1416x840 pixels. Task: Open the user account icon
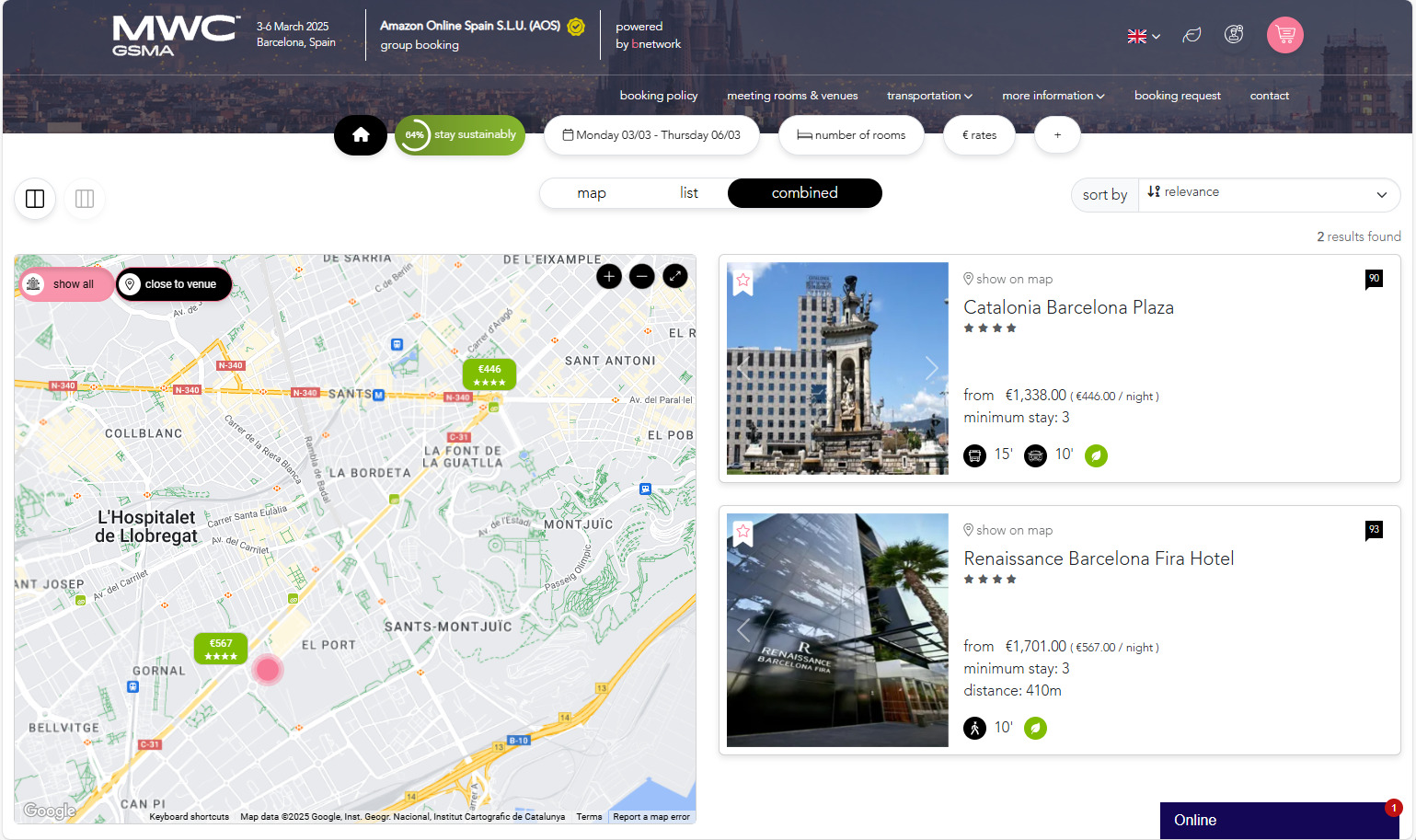point(1234,35)
